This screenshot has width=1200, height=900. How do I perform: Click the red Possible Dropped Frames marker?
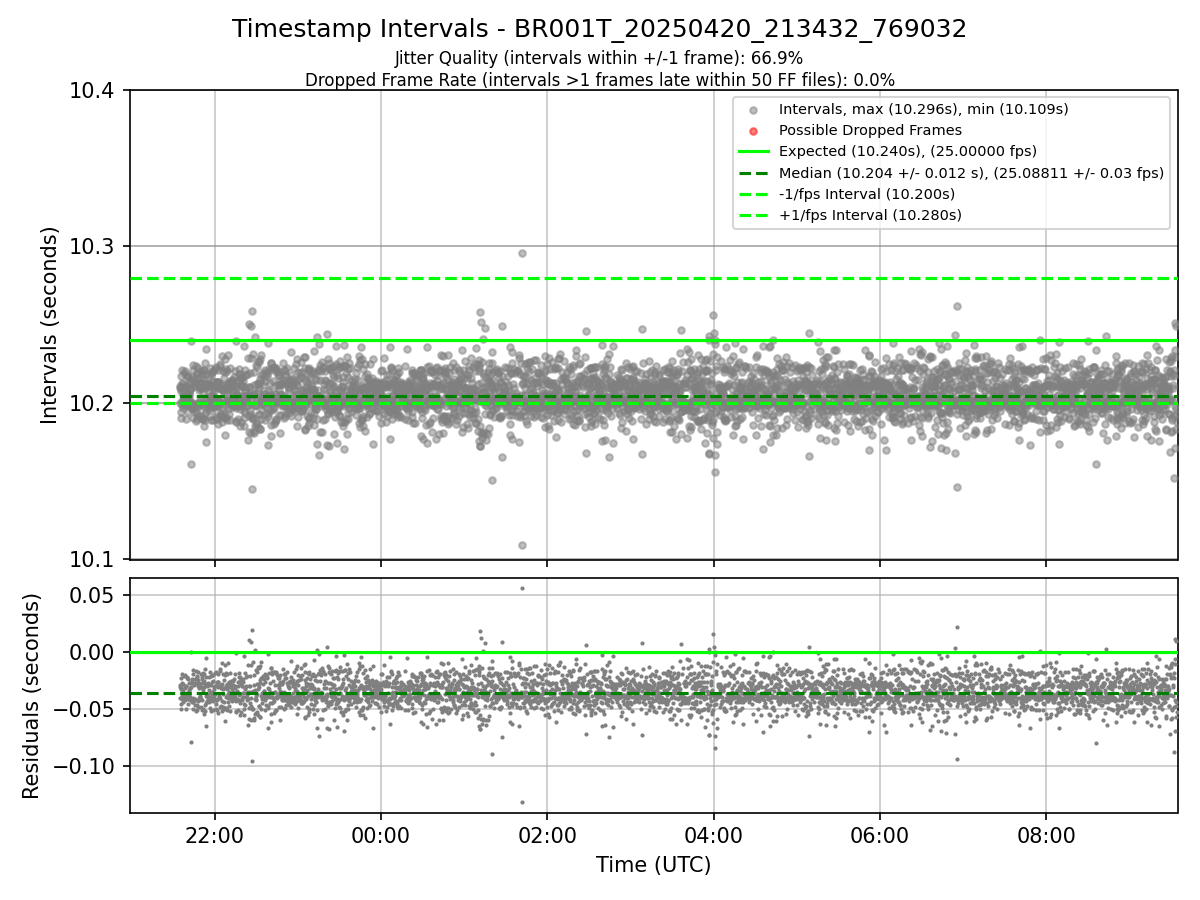tap(754, 130)
